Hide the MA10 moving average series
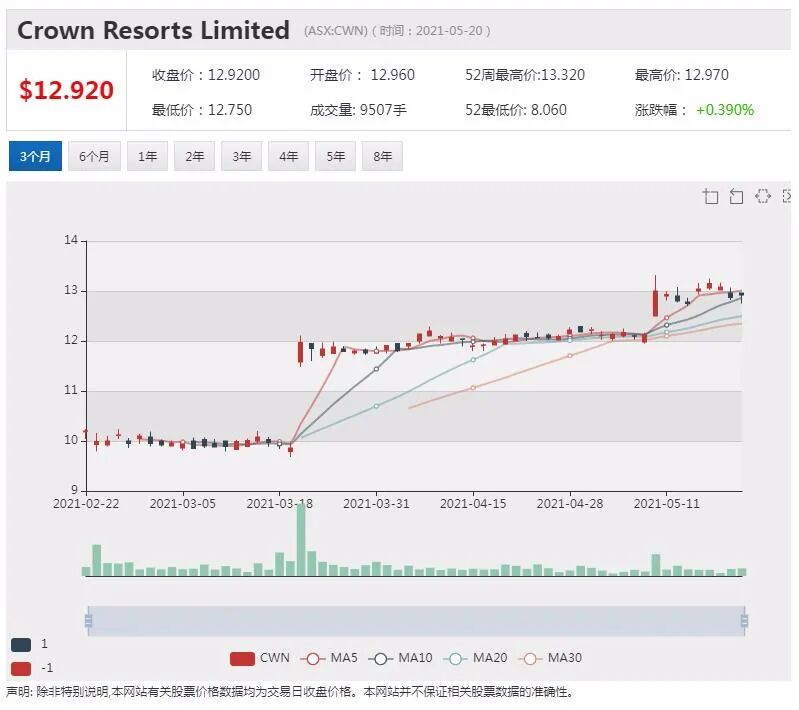 (400, 658)
